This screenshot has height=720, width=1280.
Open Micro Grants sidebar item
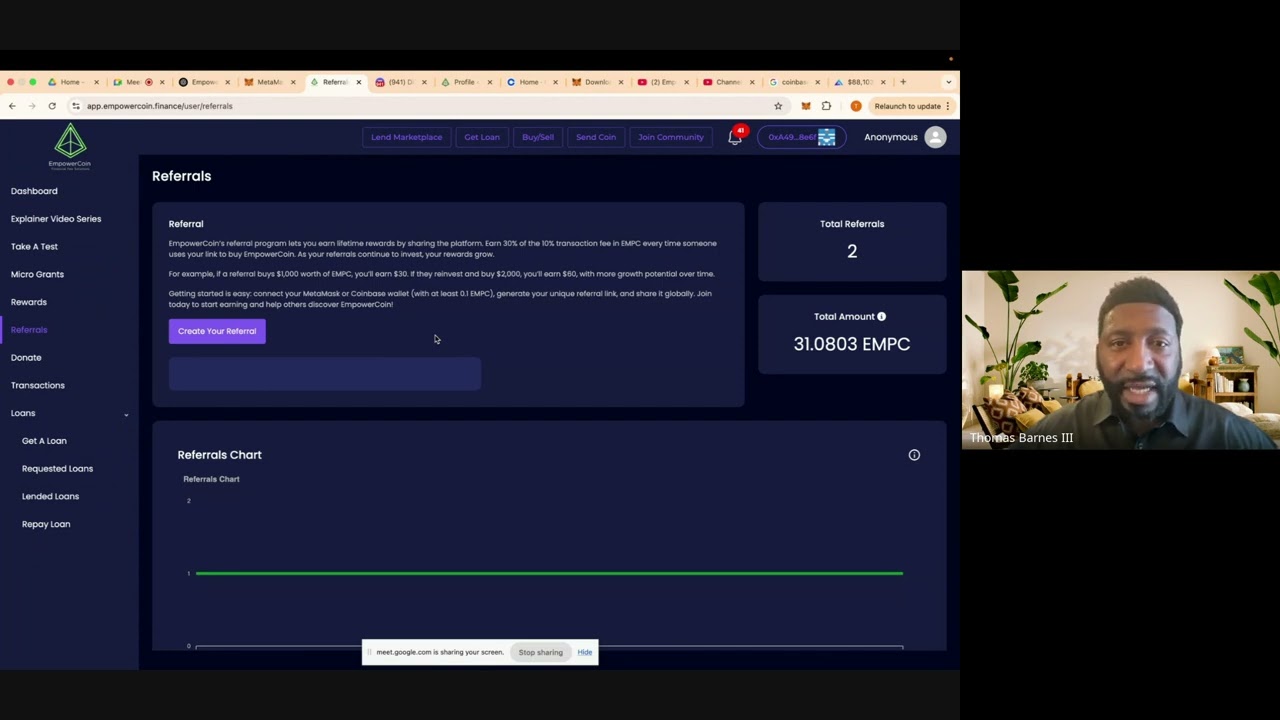pyautogui.click(x=37, y=274)
